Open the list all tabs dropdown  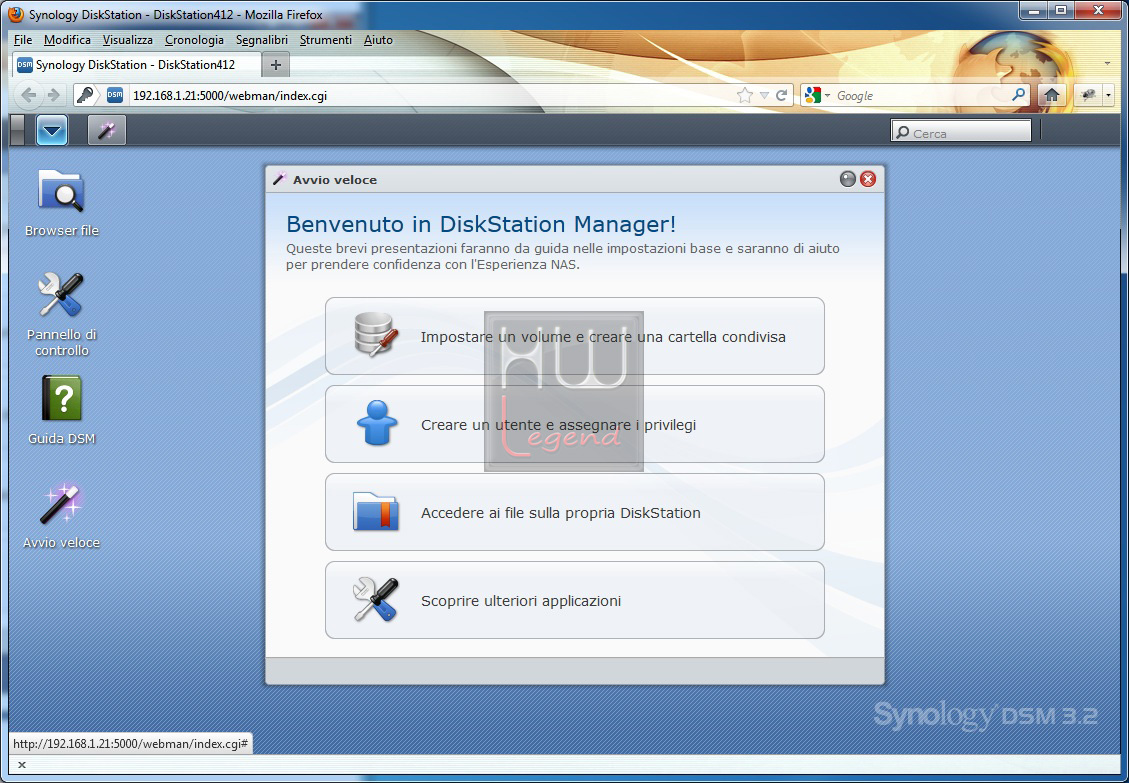pos(1107,64)
